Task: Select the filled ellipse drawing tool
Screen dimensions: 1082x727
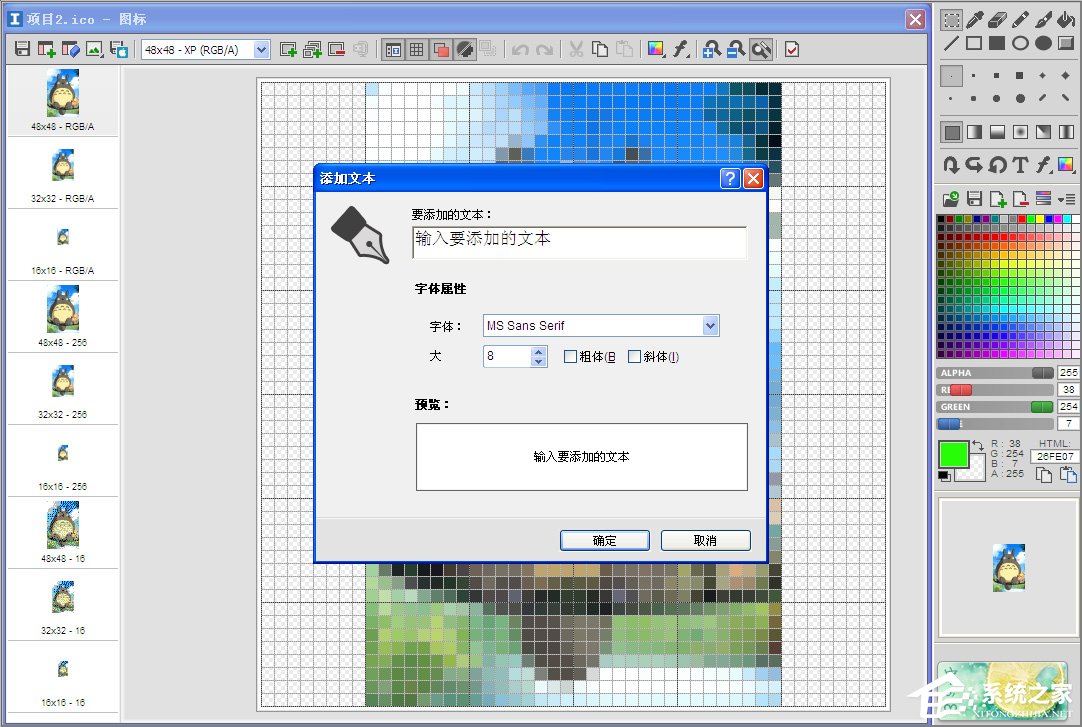Action: tap(1043, 43)
